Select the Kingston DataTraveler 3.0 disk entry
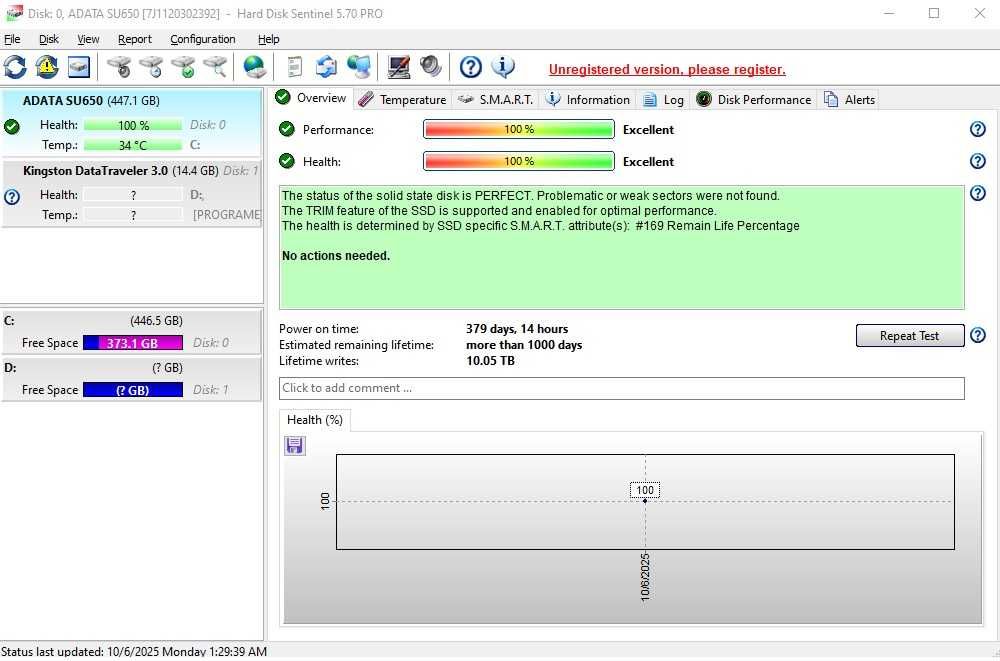Image resolution: width=1000 pixels, height=661 pixels. click(x=131, y=194)
